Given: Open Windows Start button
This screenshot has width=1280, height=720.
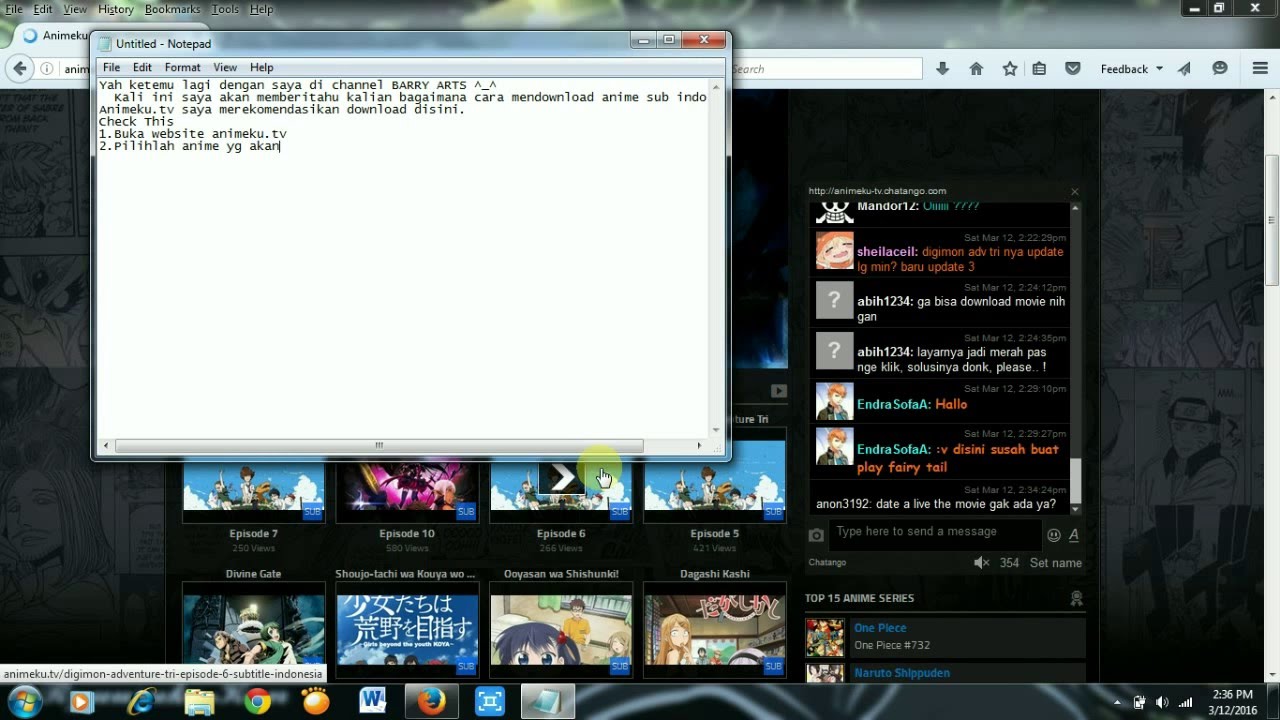Looking at the screenshot, I should point(24,702).
